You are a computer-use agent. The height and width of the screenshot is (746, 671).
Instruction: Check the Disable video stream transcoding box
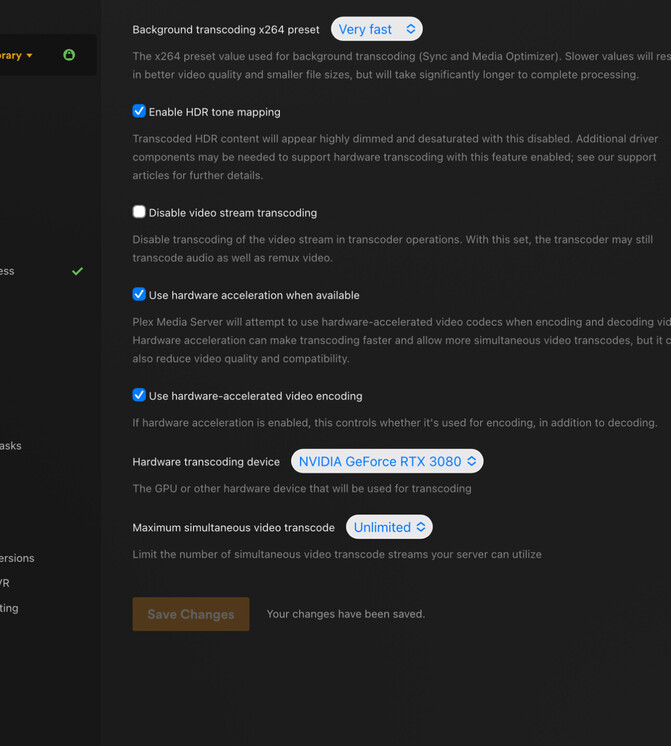[x=139, y=212]
